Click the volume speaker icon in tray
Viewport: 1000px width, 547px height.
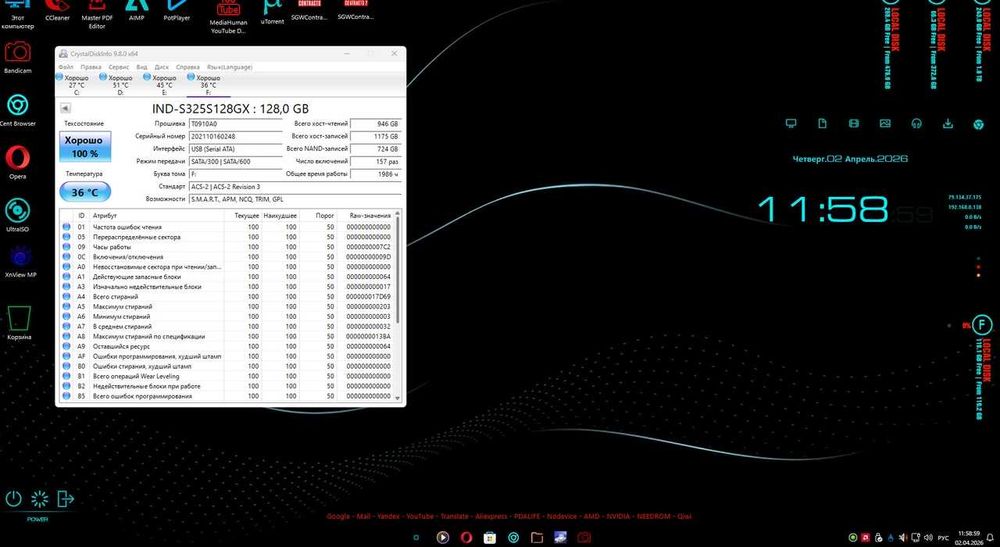(928, 538)
